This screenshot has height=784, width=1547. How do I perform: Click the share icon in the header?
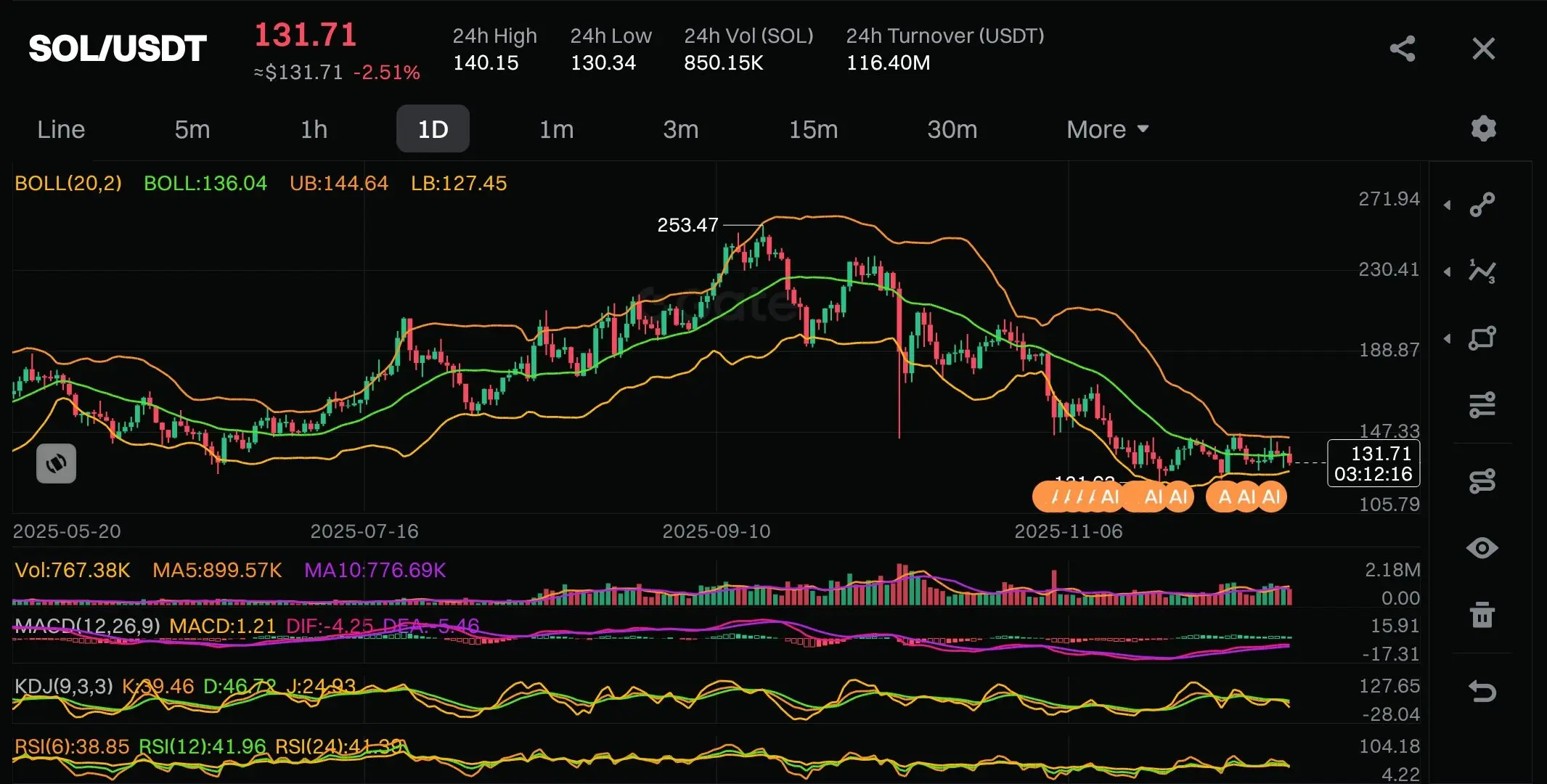coord(1403,49)
